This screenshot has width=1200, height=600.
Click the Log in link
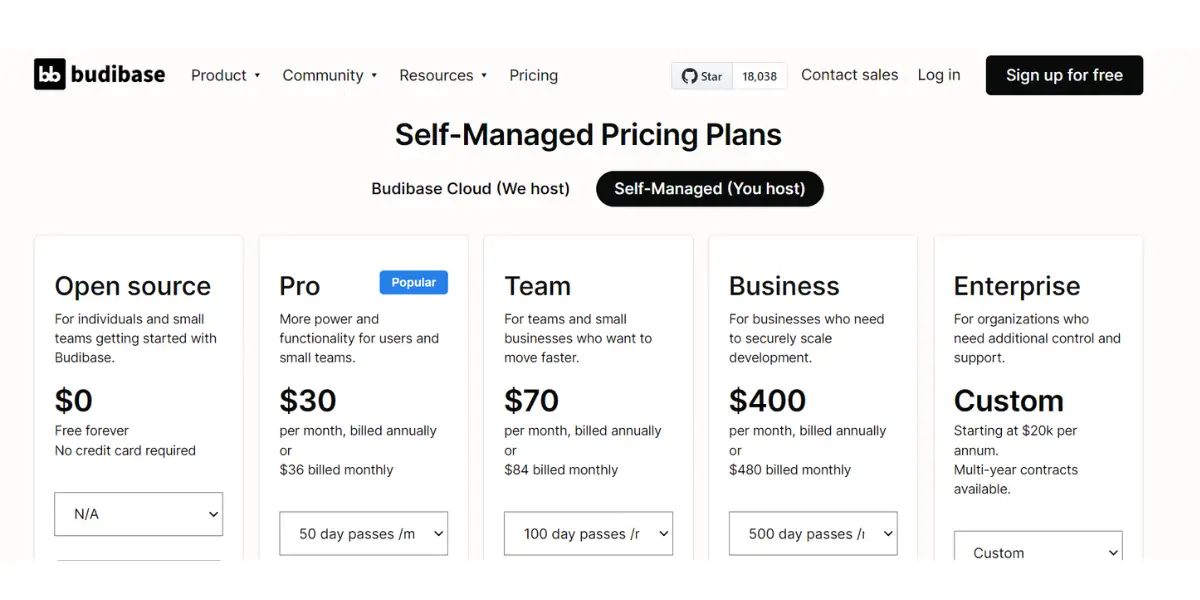939,75
